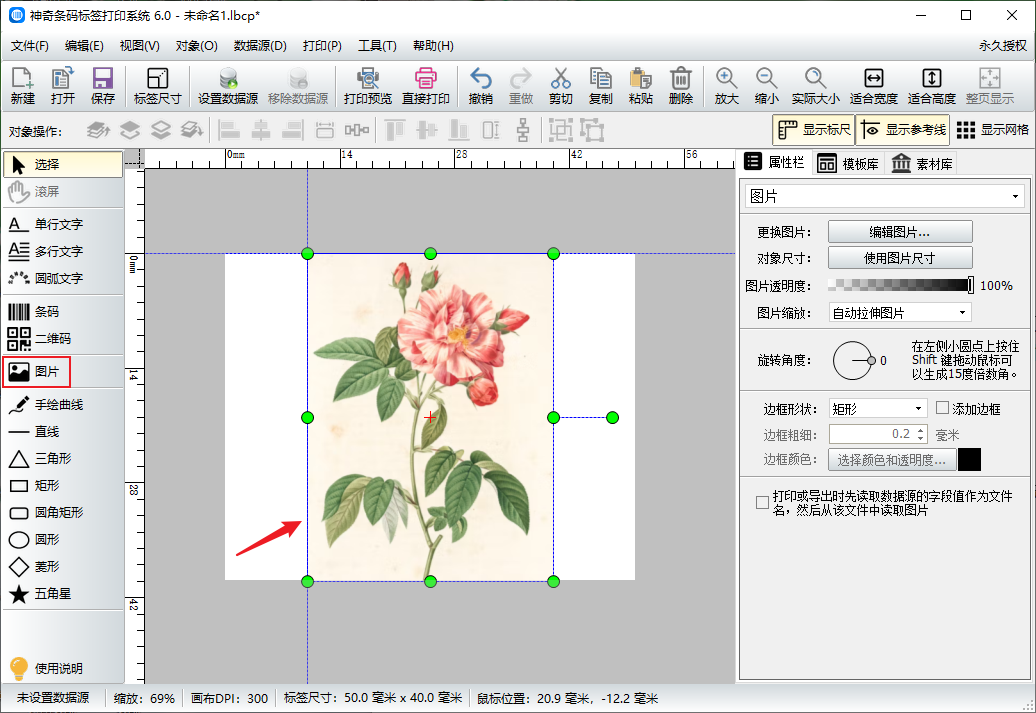Image resolution: width=1036 pixels, height=713 pixels.
Task: Click the 图片透明度 transparency slider
Action: [x=901, y=285]
